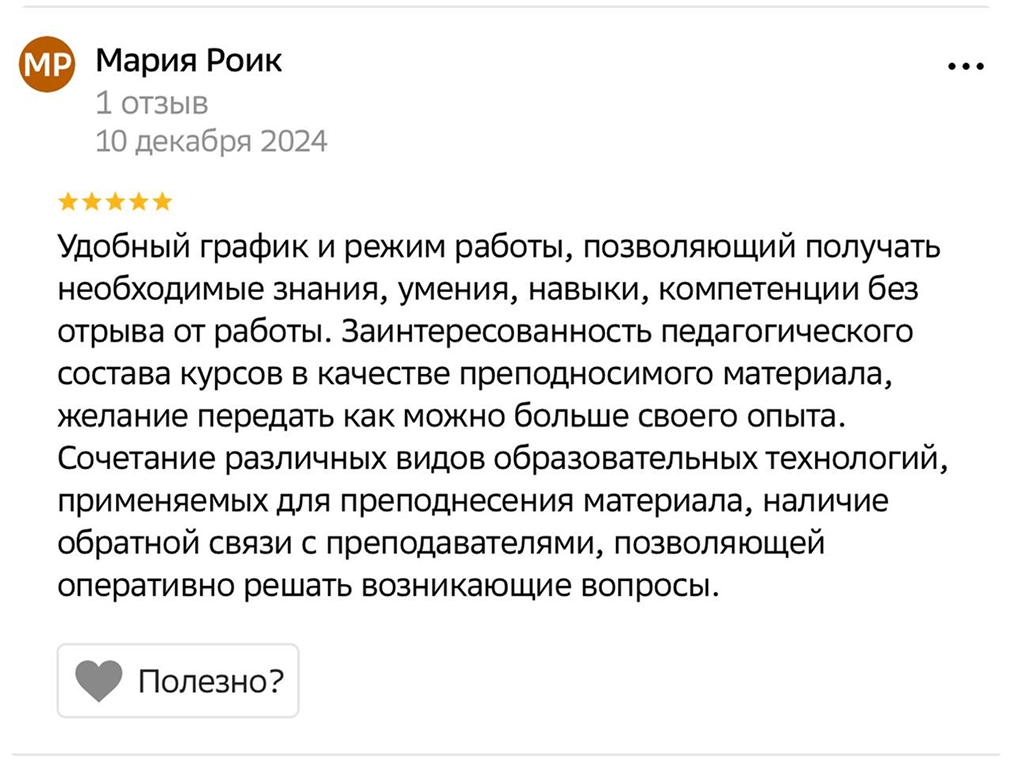Click the date "10 декабря 2024"

point(211,142)
